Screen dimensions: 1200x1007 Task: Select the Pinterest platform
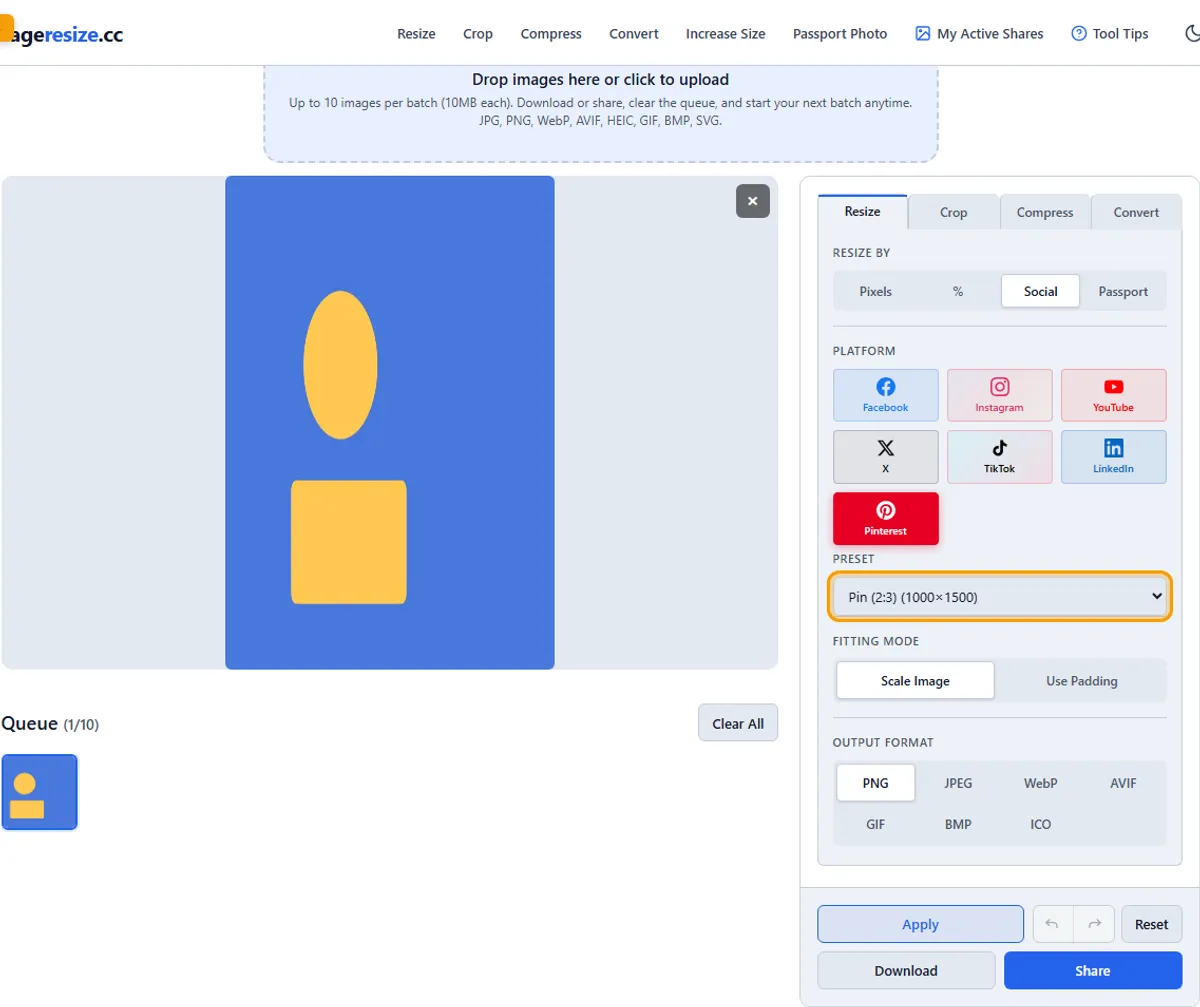[885, 518]
